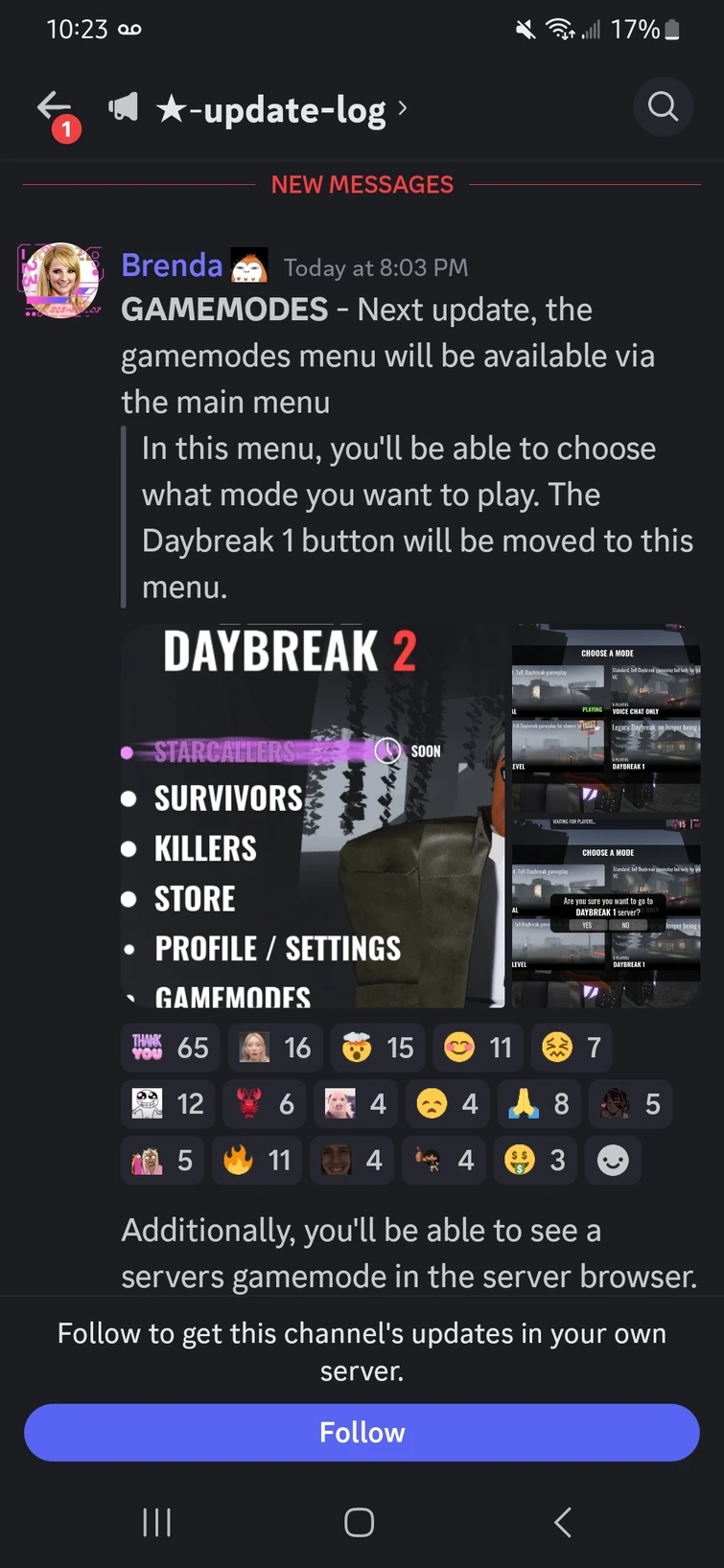Viewport: 724px width, 1568px height.
Task: Tap the Android home button
Action: click(x=360, y=1522)
